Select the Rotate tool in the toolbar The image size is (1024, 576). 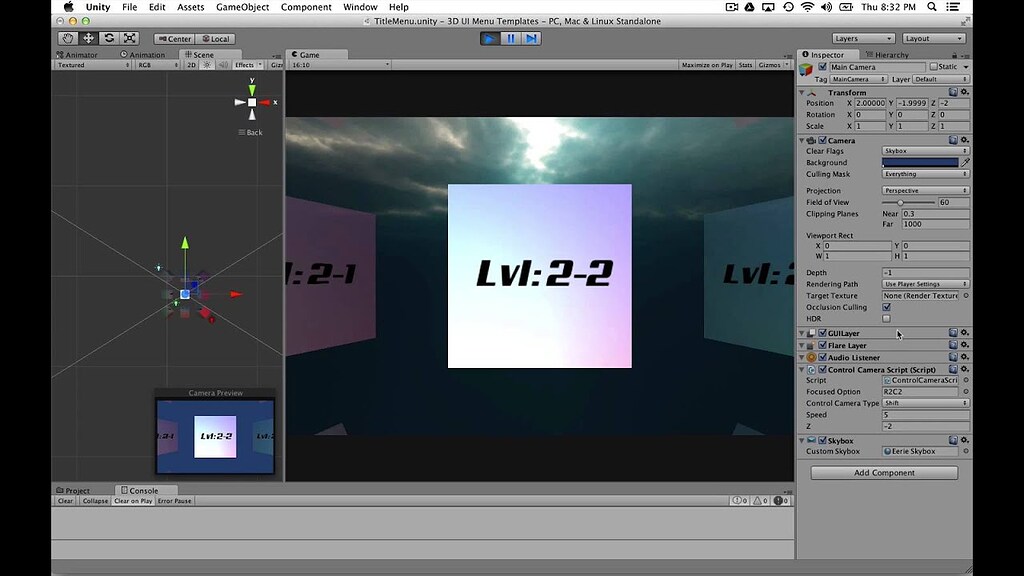[x=108, y=38]
